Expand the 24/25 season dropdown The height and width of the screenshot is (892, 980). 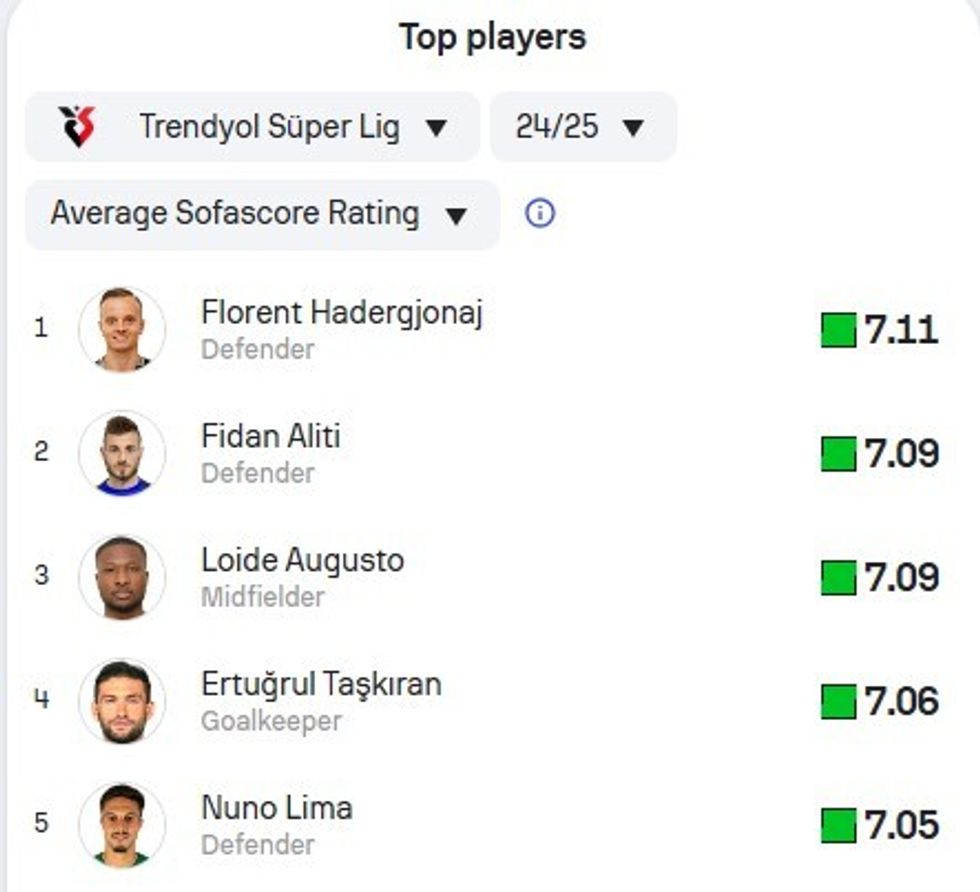[583, 127]
